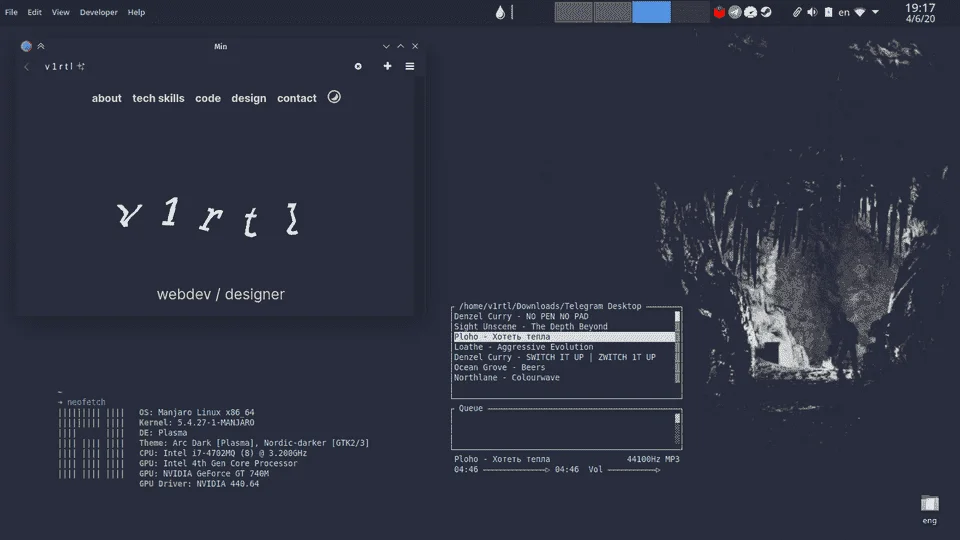The height and width of the screenshot is (540, 960).
Task: Click 'OS: Manjaro Linux x86_64' neofetch line
Action: (x=197, y=413)
